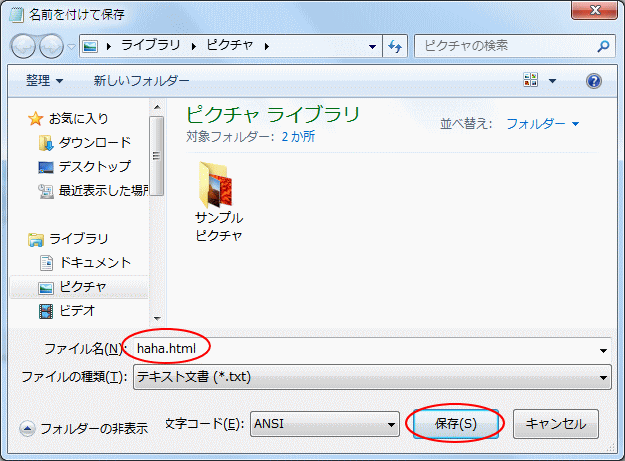Open ドキュメント library in sidebar
625x461 pixels.
(95, 263)
